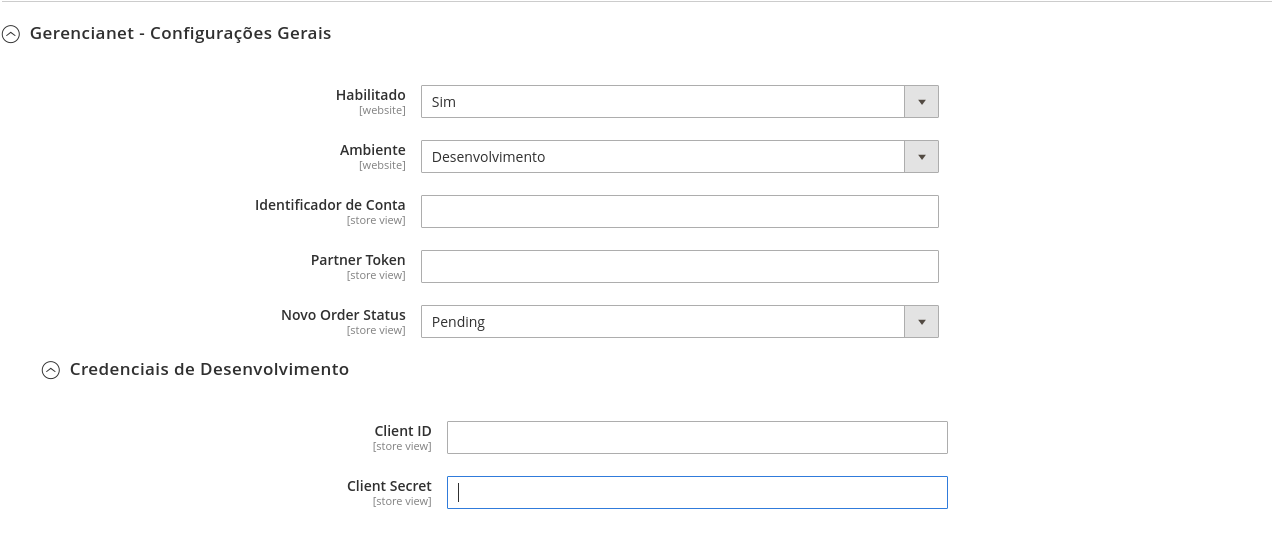1281x535 pixels.
Task: Focus the Identificador de Conta field
Action: tap(680, 212)
